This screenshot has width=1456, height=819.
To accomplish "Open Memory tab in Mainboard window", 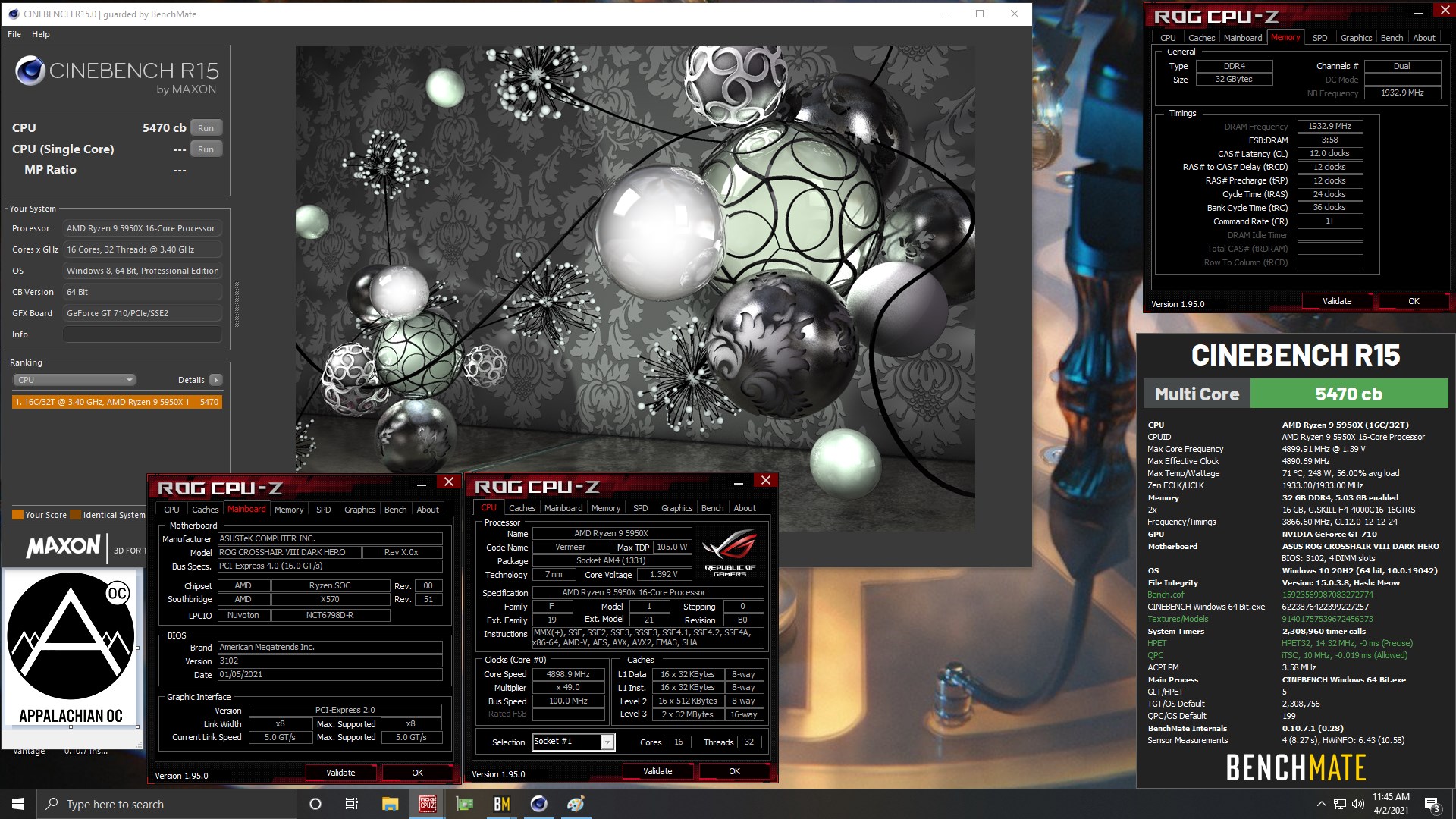I will pyautogui.click(x=289, y=510).
